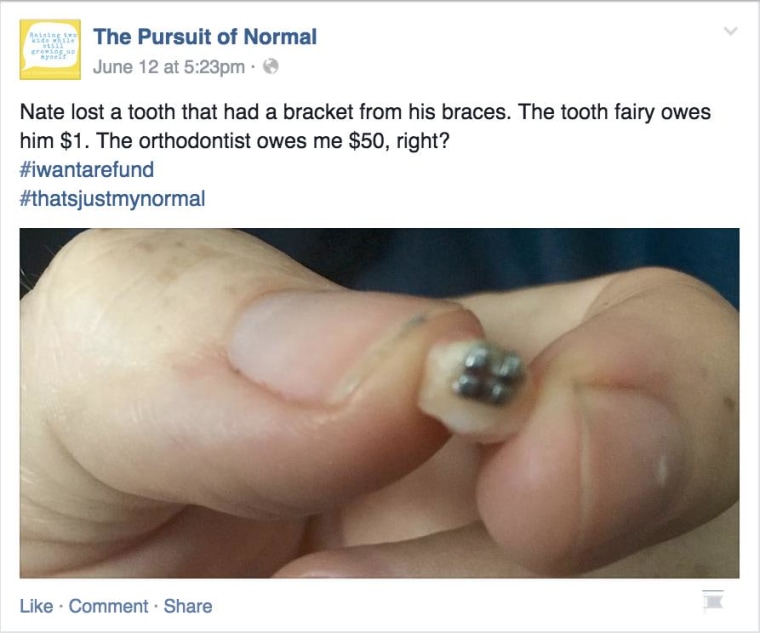This screenshot has width=760, height=633.
Task: Click the post text about Nate's tooth
Action: click(x=365, y=126)
